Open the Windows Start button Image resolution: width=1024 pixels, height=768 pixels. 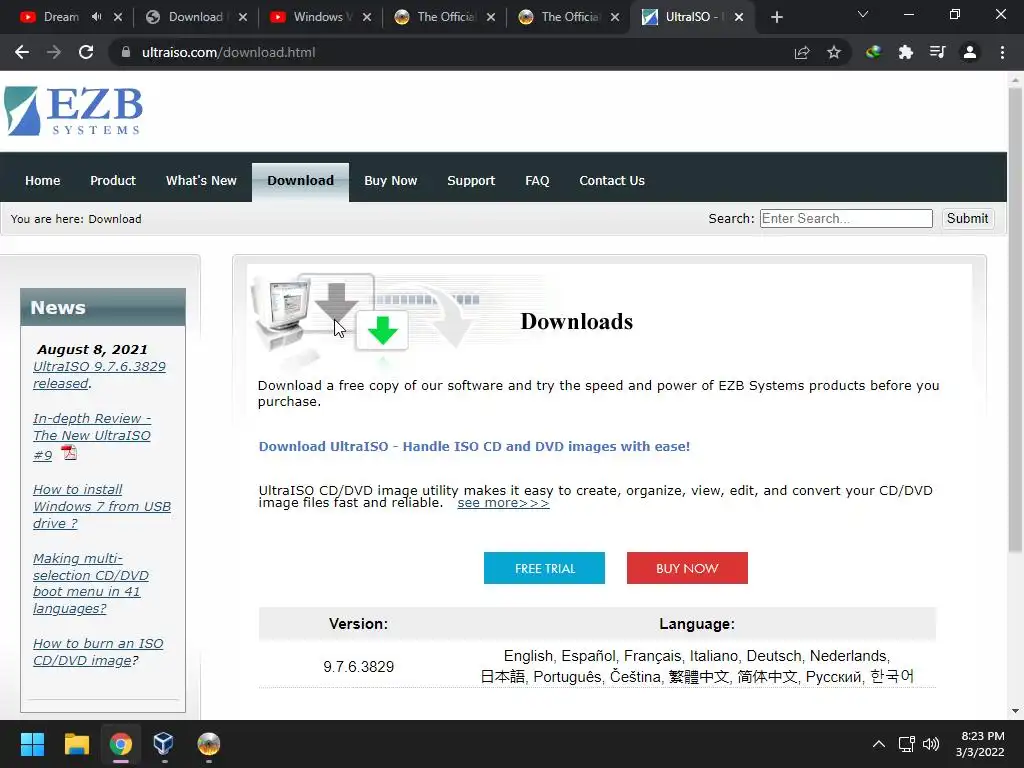pyautogui.click(x=32, y=744)
